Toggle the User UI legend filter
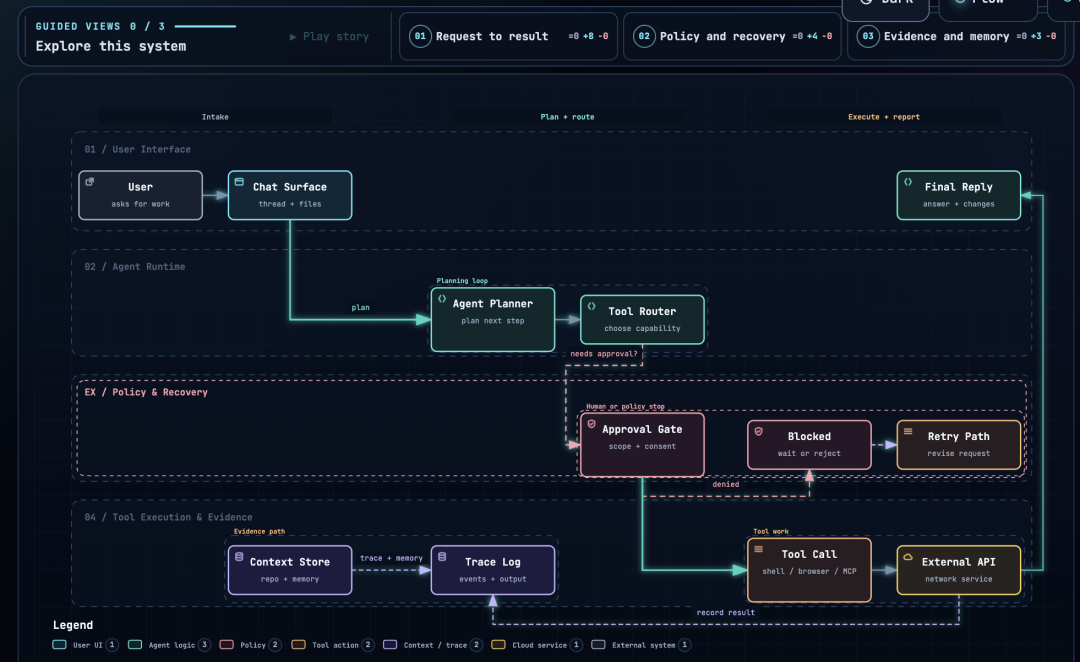 (85, 645)
